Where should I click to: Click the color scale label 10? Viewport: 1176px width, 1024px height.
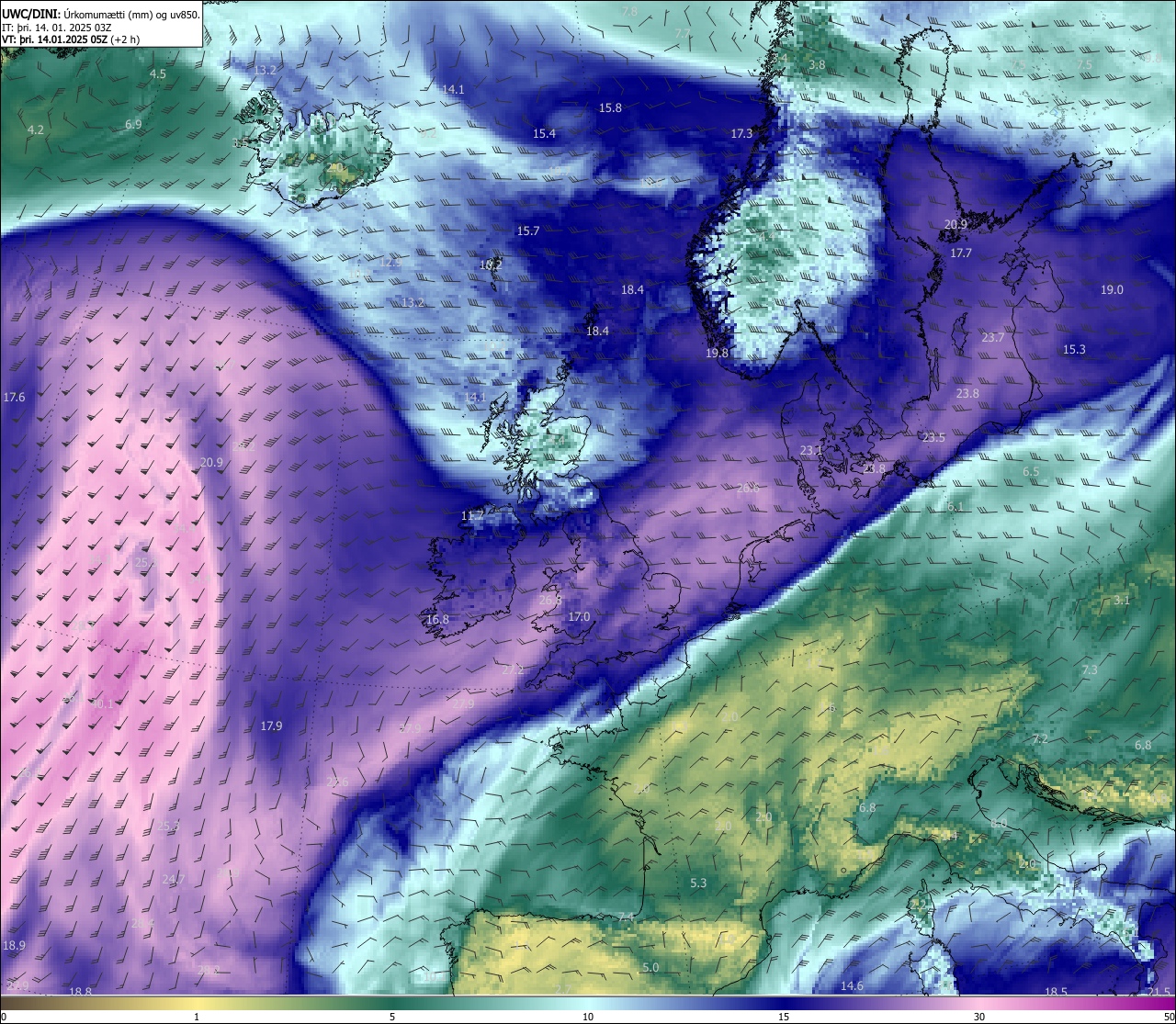[x=587, y=1016]
